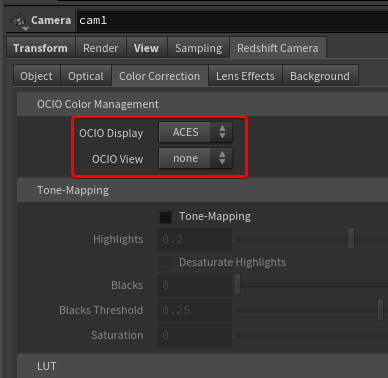This screenshot has width=388, height=378.
Task: Click the Highlights slider handle
Action: 351,239
